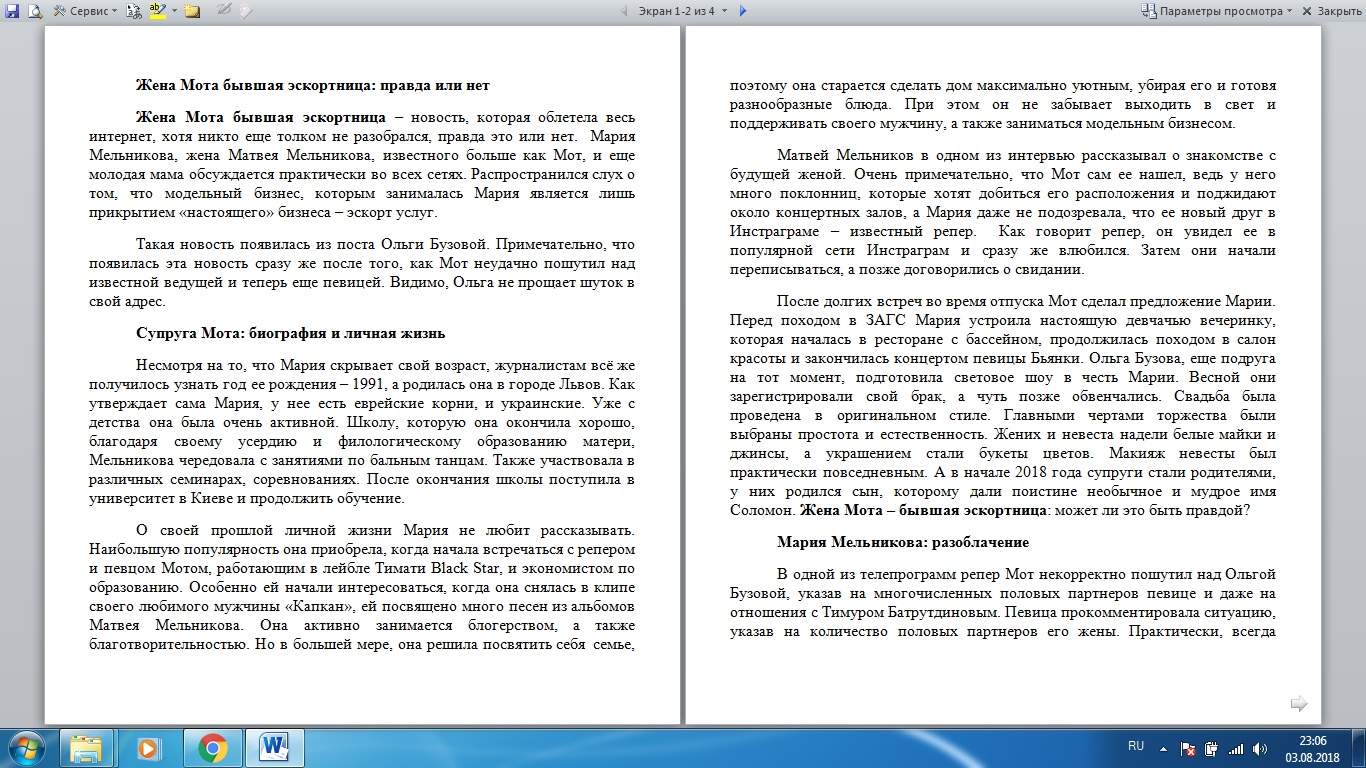Screen dimensions: 1366x768
Task: Activate the text highlight color marker
Action: tap(157, 11)
